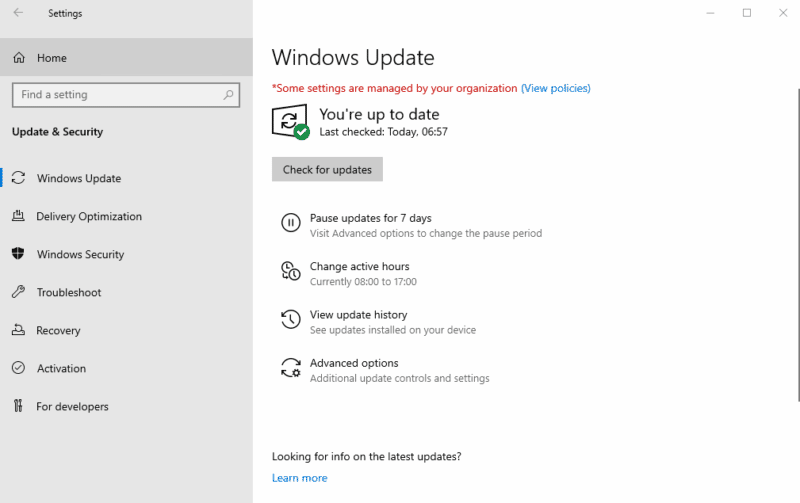This screenshot has height=503, width=800.
Task: Click the Windows Update sync icon in sidebar
Action: coord(18,178)
